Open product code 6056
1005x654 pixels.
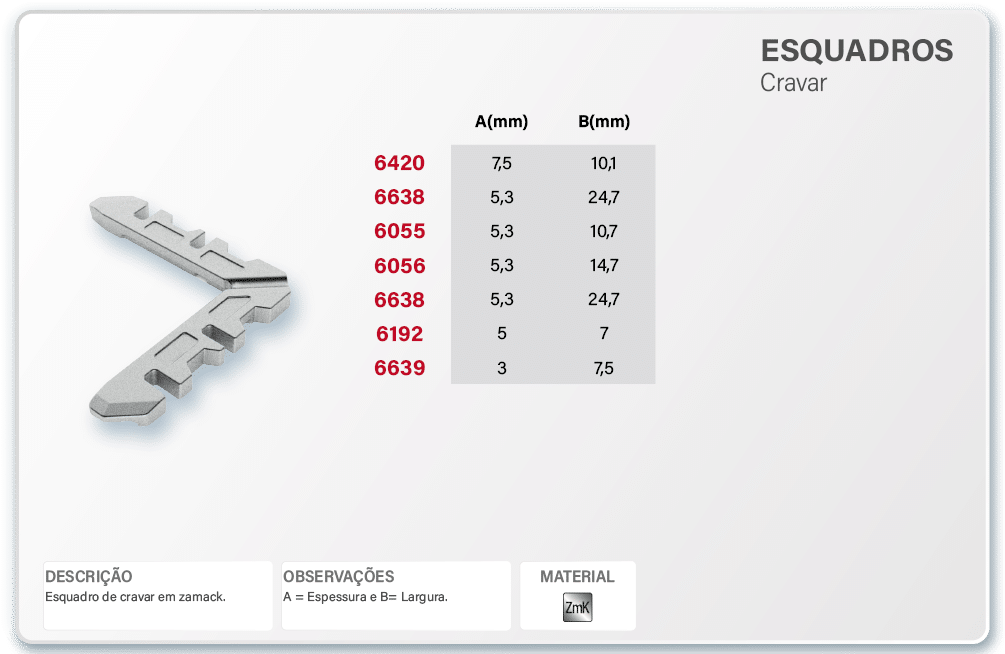click(399, 266)
